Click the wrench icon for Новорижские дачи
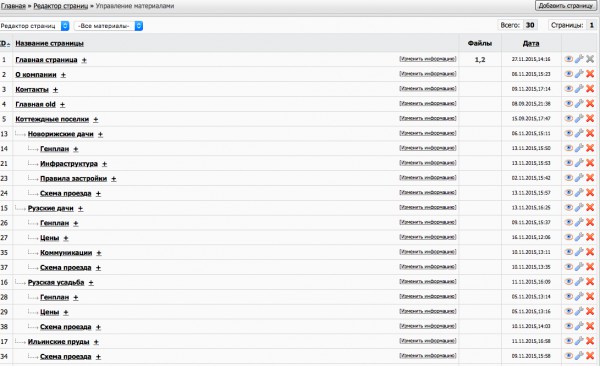Screen dimensions: 600x366 click(x=579, y=133)
